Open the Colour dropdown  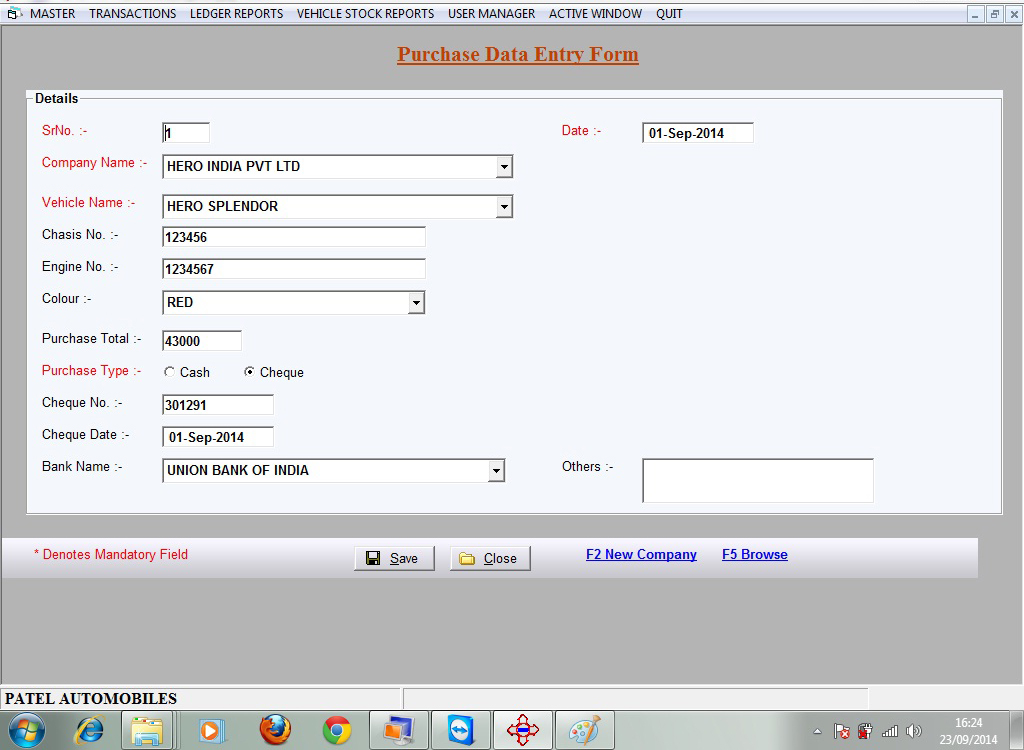pyautogui.click(x=416, y=301)
